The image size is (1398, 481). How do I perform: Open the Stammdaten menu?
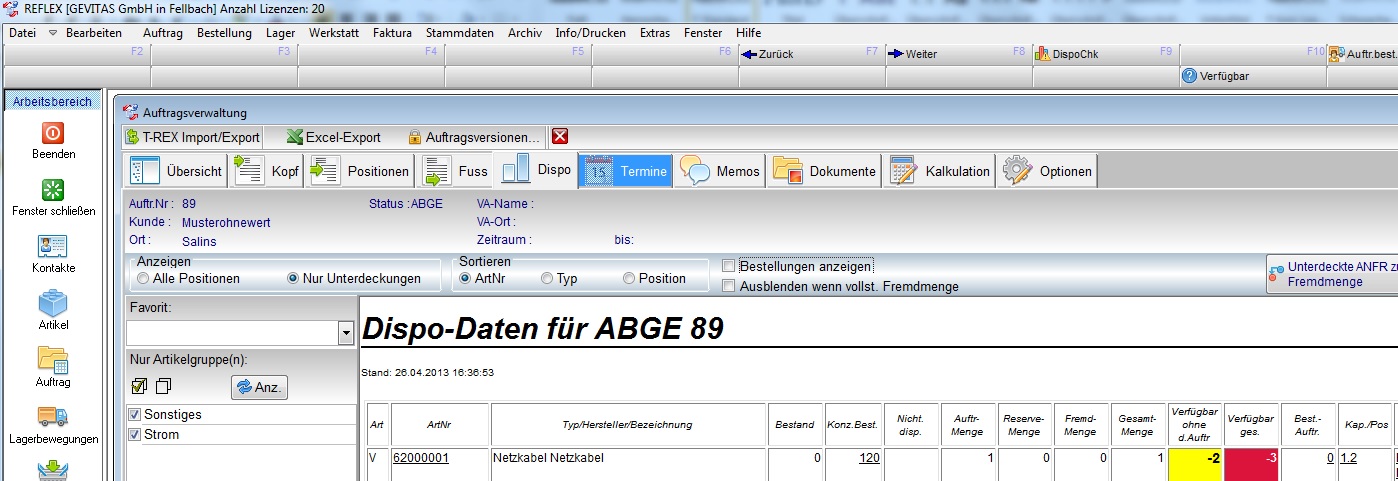click(x=459, y=33)
